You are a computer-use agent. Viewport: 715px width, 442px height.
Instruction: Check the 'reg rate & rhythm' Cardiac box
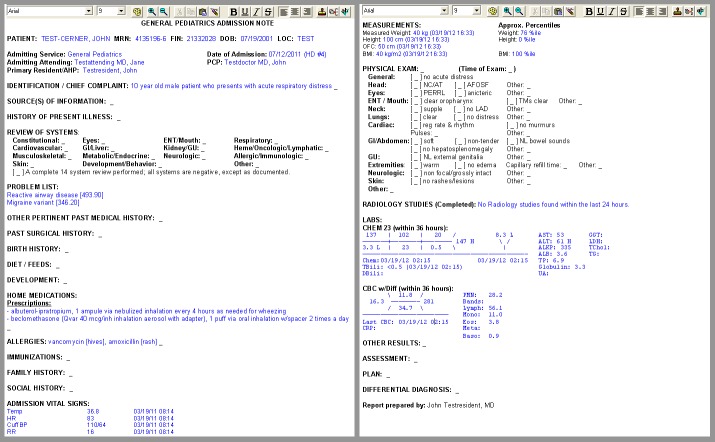coord(415,125)
